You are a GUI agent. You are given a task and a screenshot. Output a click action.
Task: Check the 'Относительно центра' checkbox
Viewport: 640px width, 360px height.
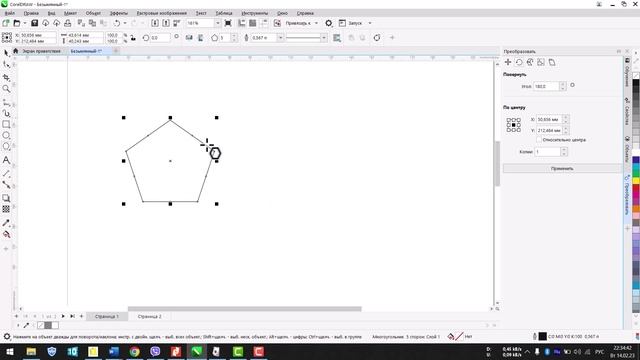pos(539,140)
